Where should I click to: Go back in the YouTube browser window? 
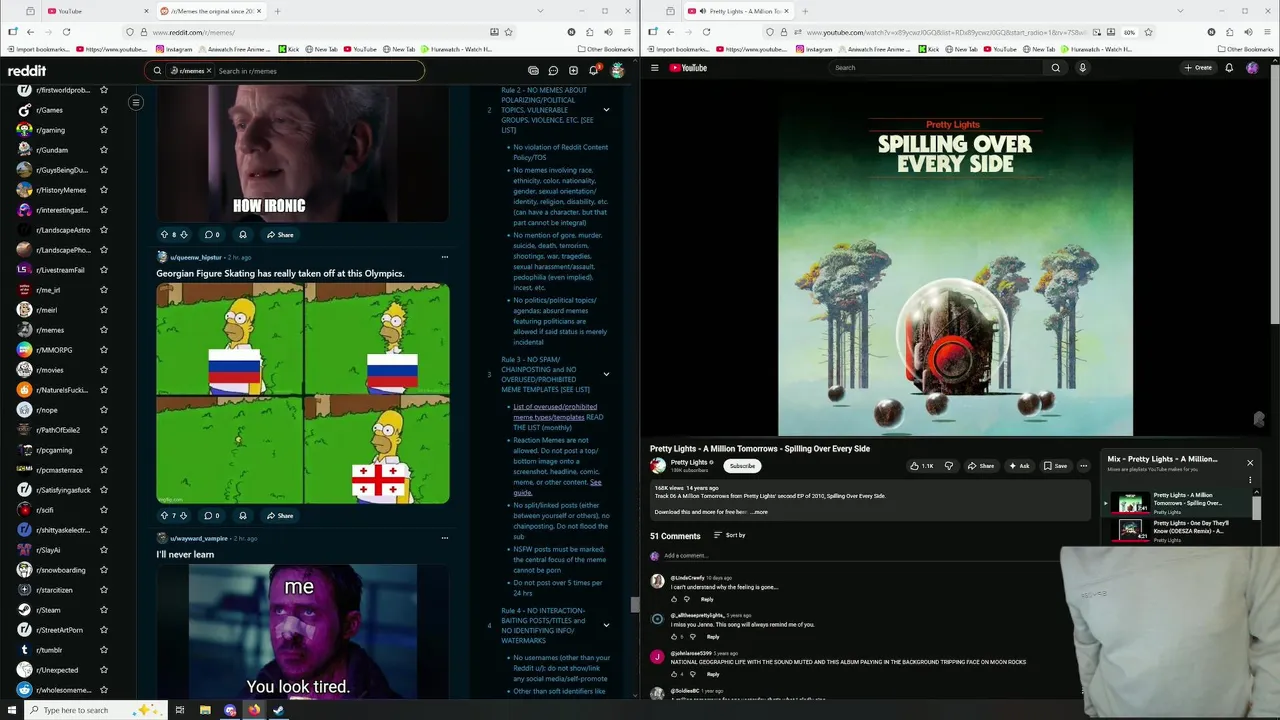click(x=670, y=32)
